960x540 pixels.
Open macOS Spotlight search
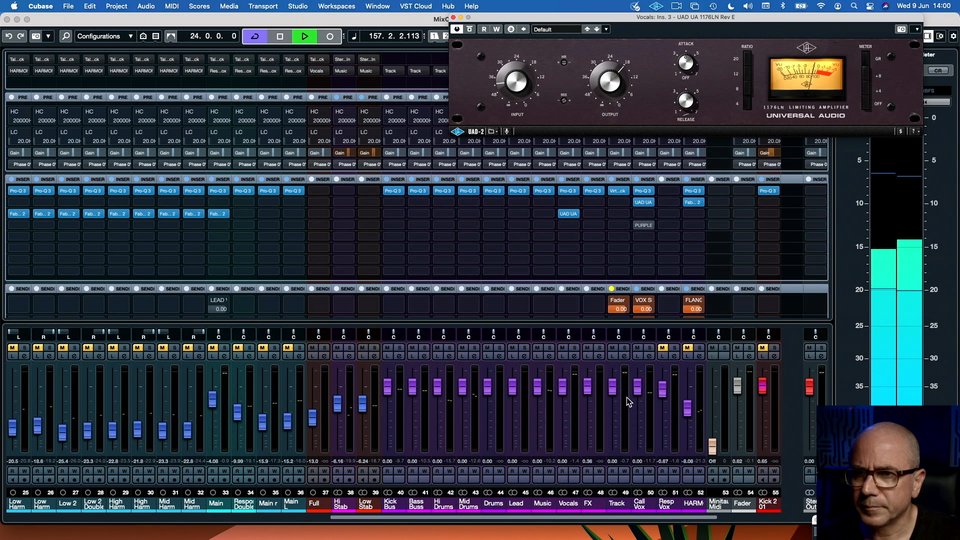click(x=853, y=6)
